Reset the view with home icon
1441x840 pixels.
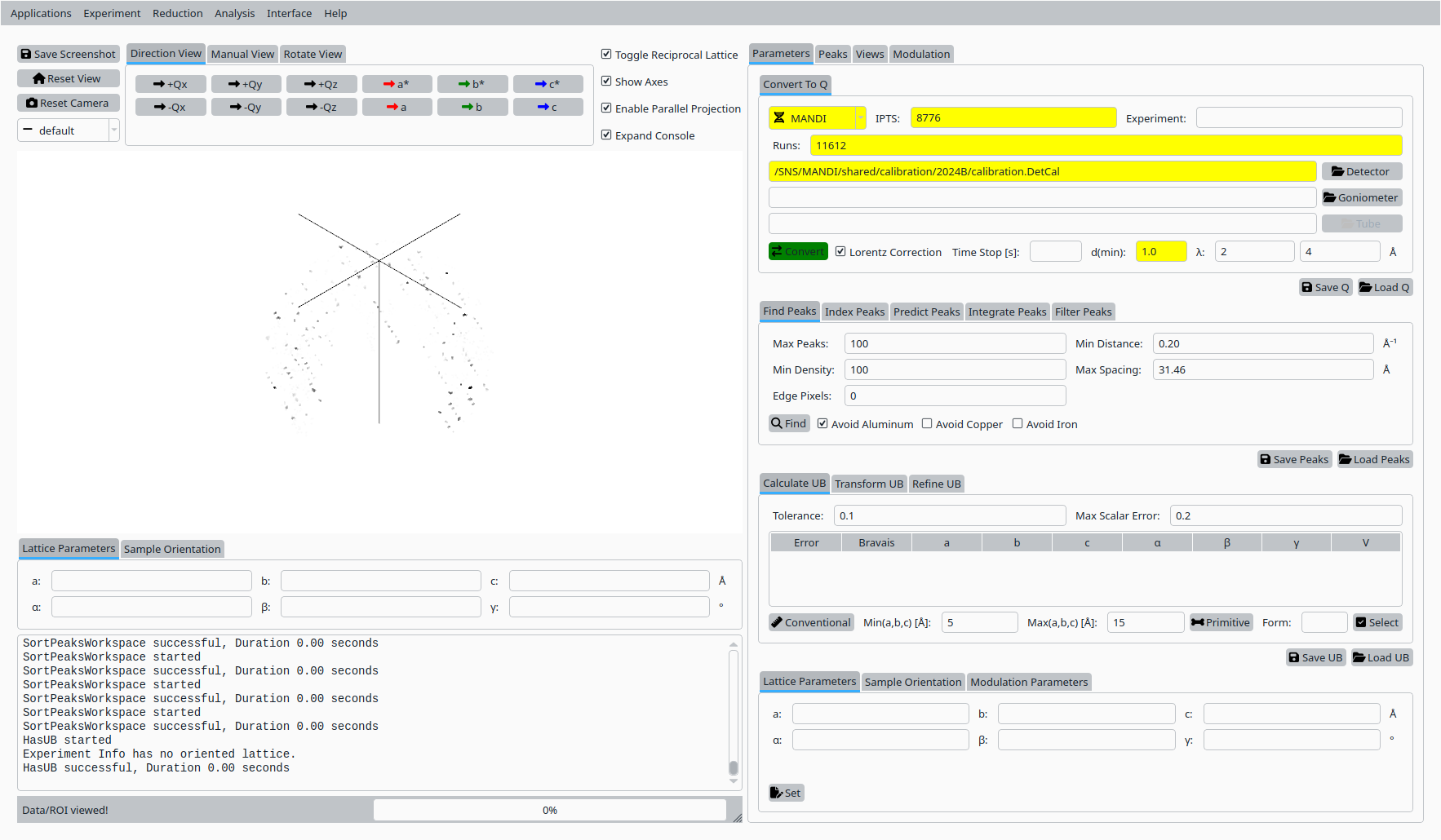click(x=69, y=78)
